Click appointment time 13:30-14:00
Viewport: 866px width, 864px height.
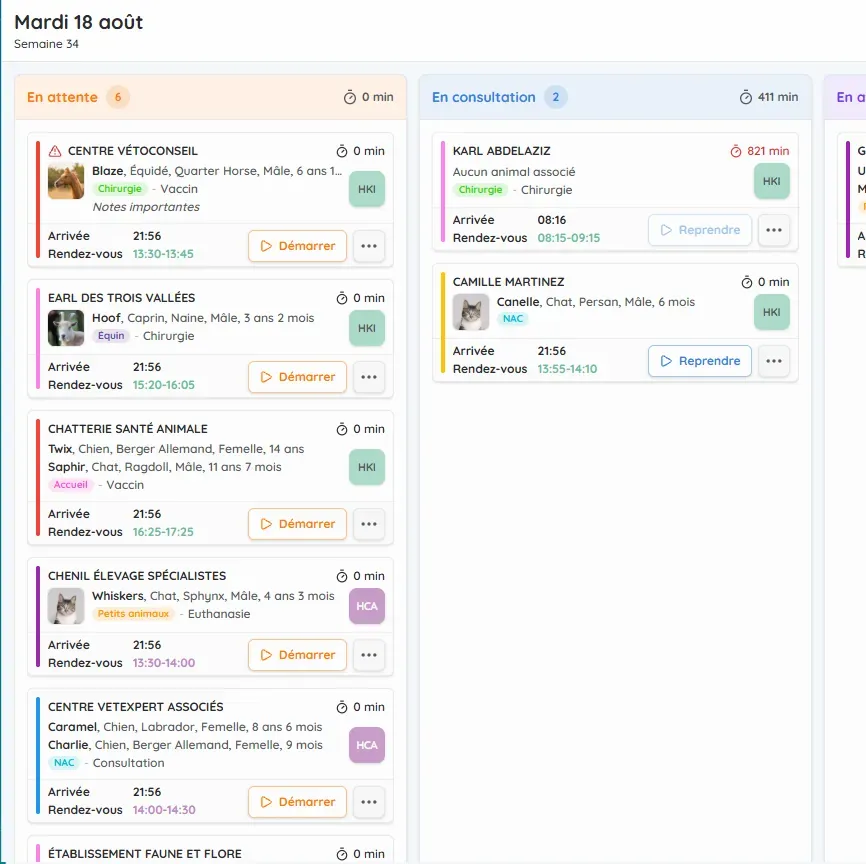pos(163,663)
